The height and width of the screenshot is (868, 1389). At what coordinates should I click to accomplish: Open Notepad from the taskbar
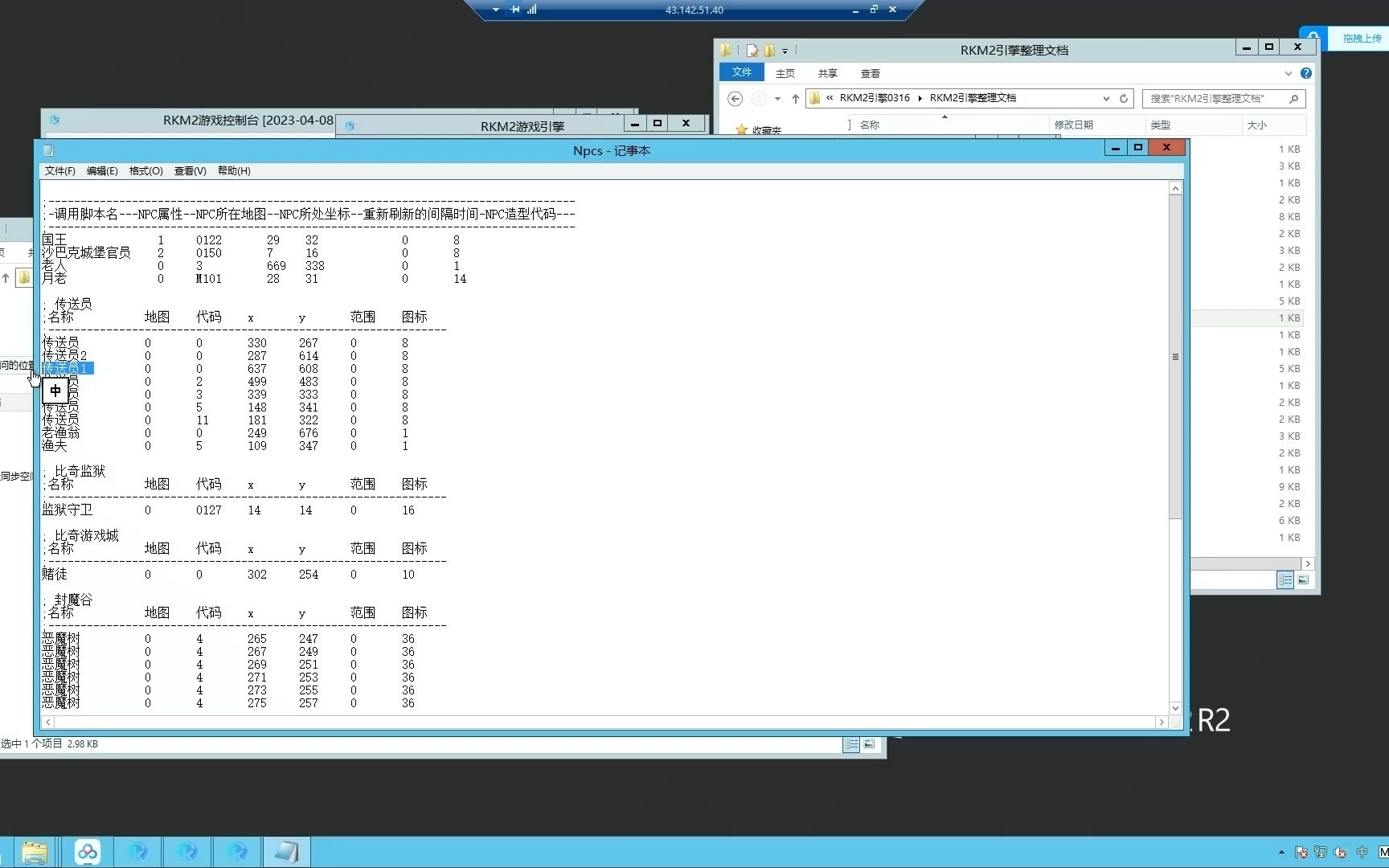coord(286,852)
